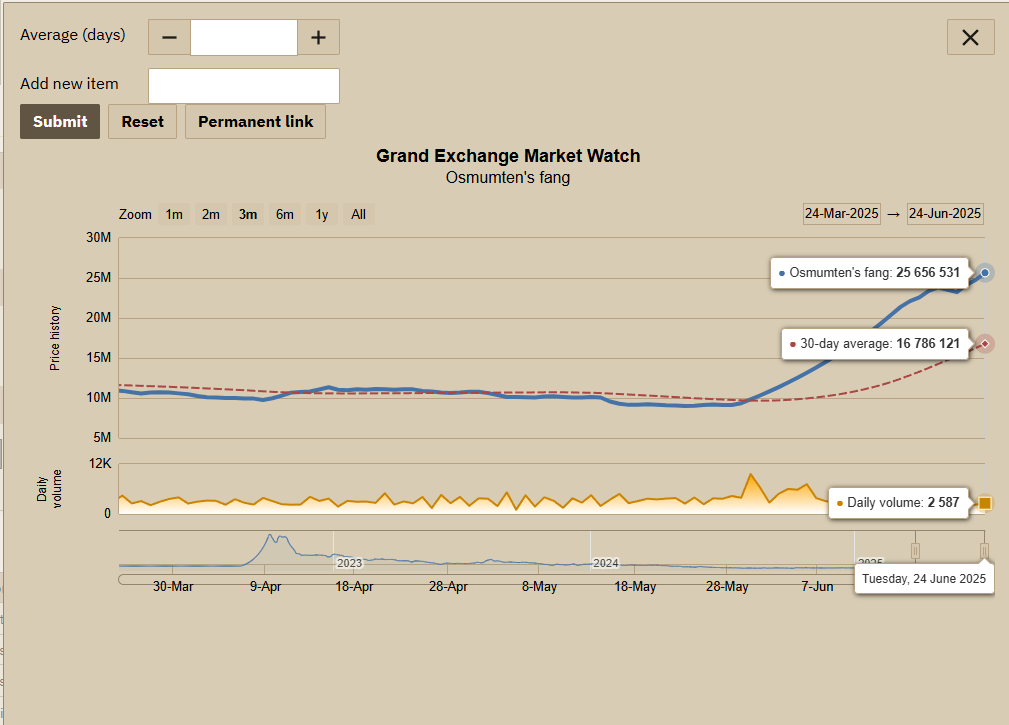Click the Osmumten's fang 25 656 531 tooltip

pos(871,273)
